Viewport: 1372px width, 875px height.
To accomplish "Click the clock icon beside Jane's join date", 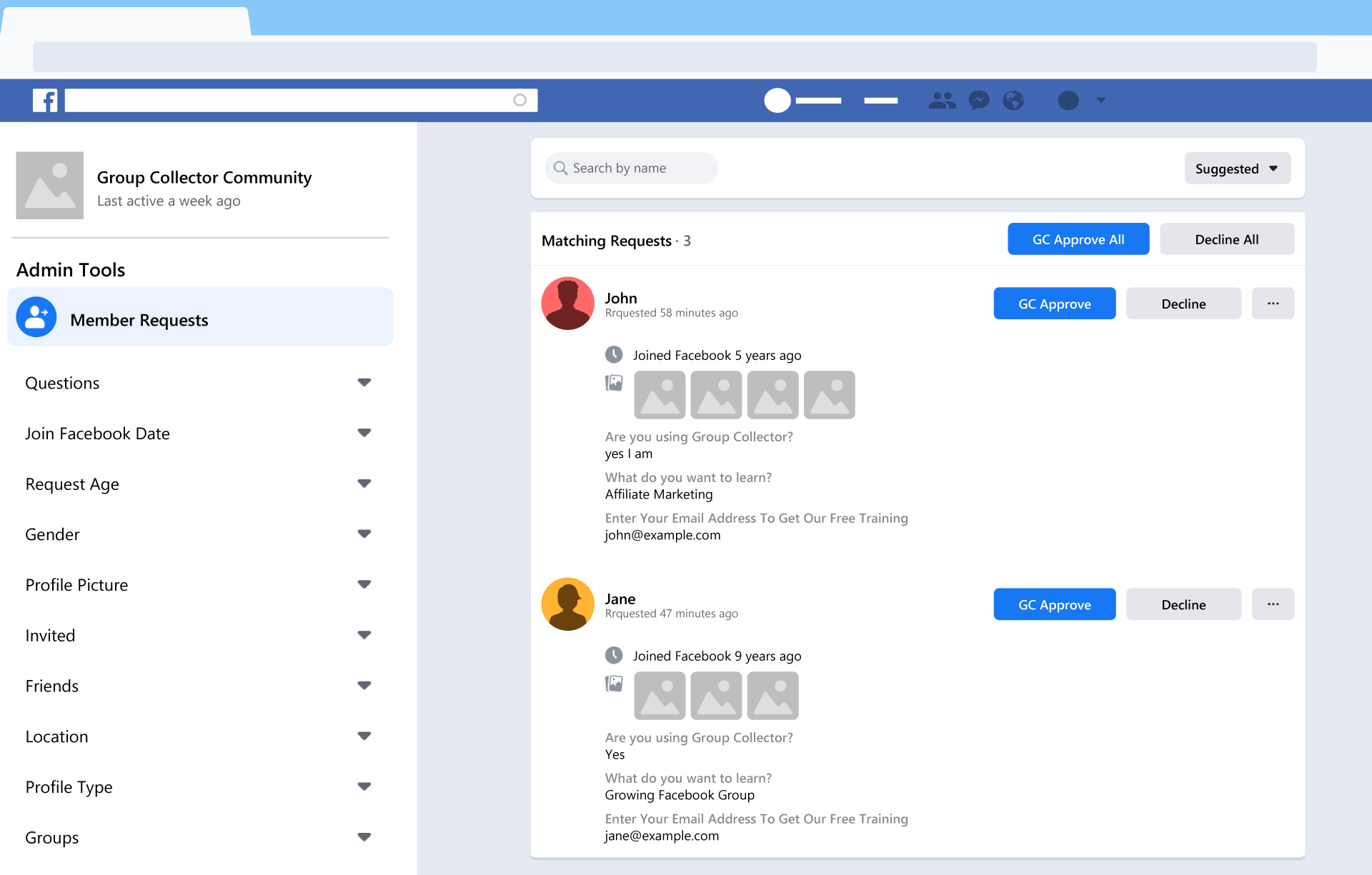I will [614, 655].
